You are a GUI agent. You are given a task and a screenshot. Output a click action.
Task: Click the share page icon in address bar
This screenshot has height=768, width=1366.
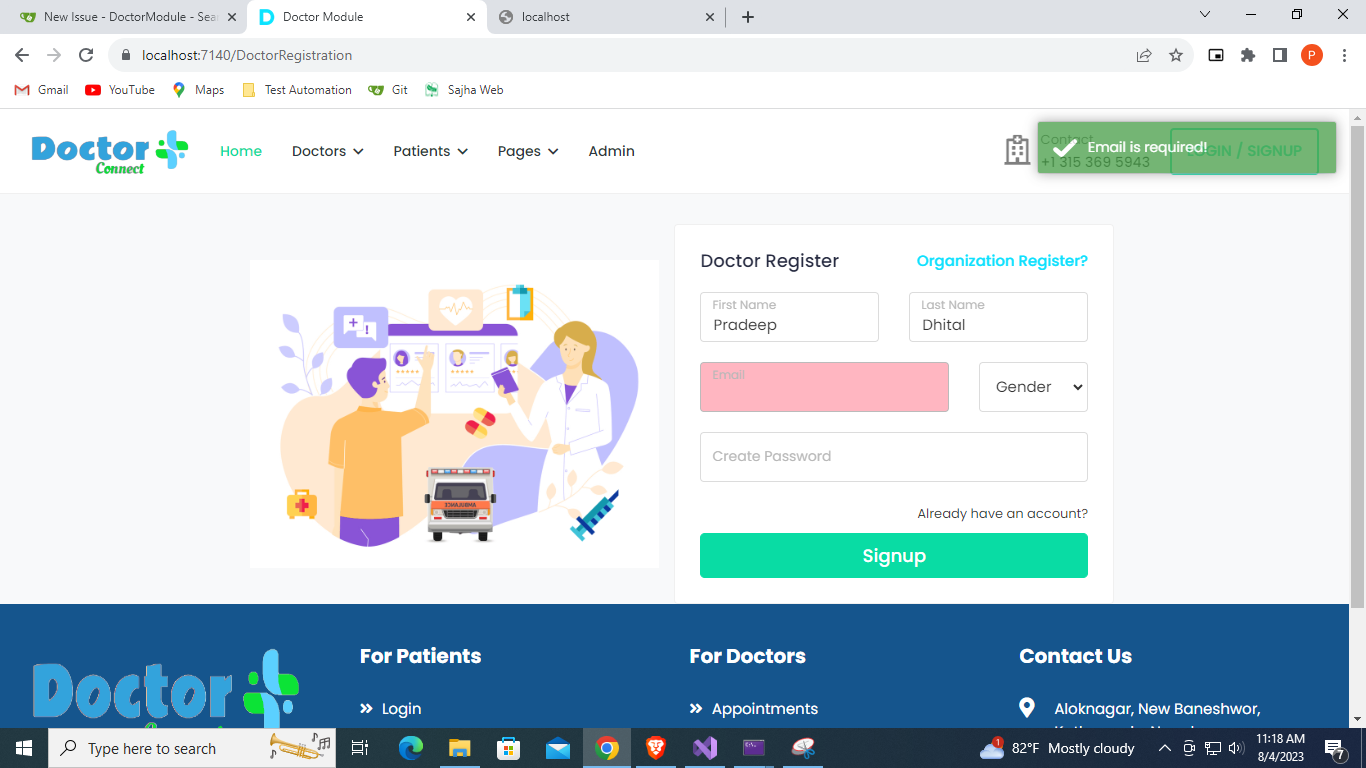pos(1144,56)
